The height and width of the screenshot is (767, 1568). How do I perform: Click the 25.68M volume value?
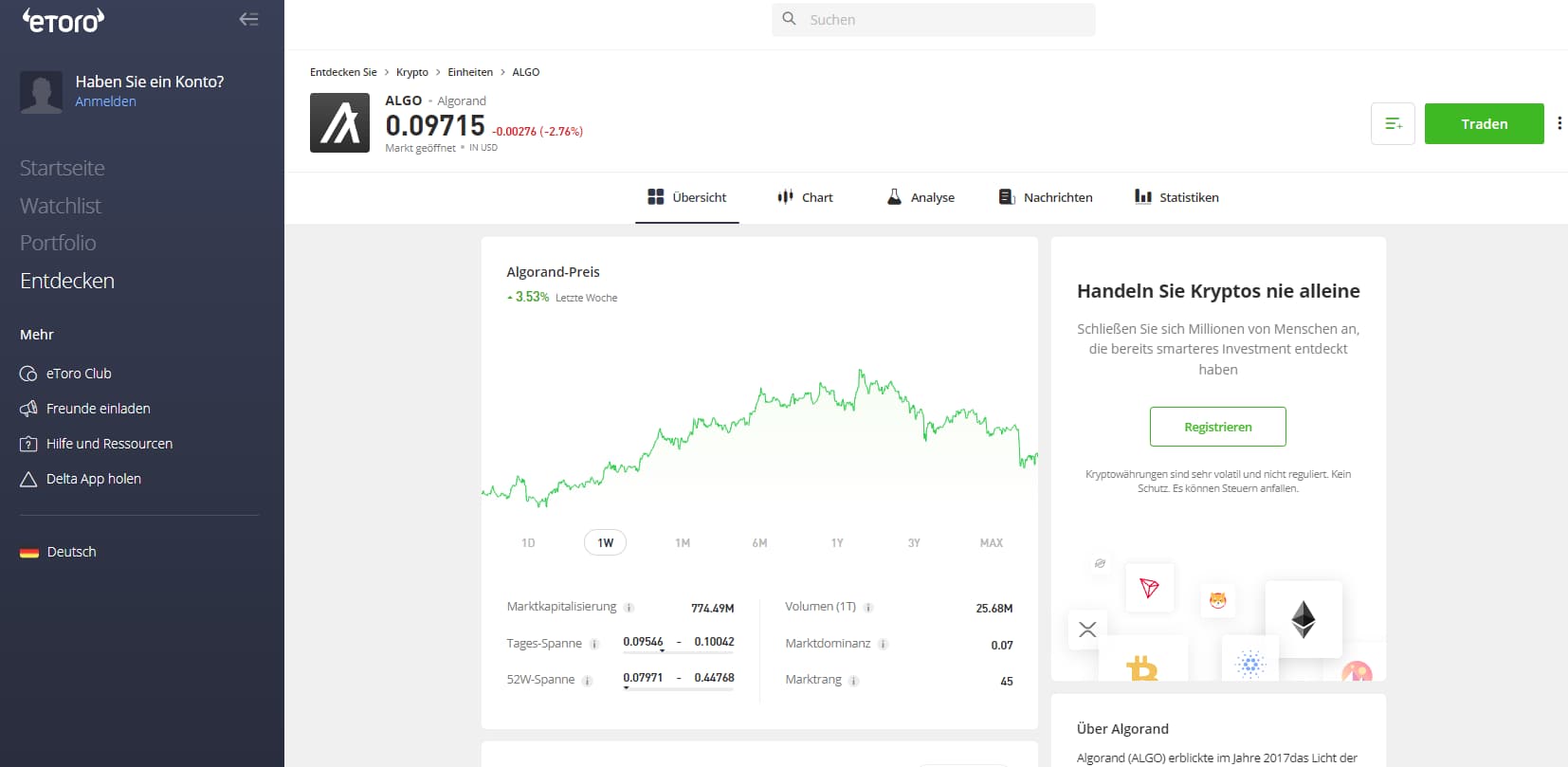[x=994, y=608]
